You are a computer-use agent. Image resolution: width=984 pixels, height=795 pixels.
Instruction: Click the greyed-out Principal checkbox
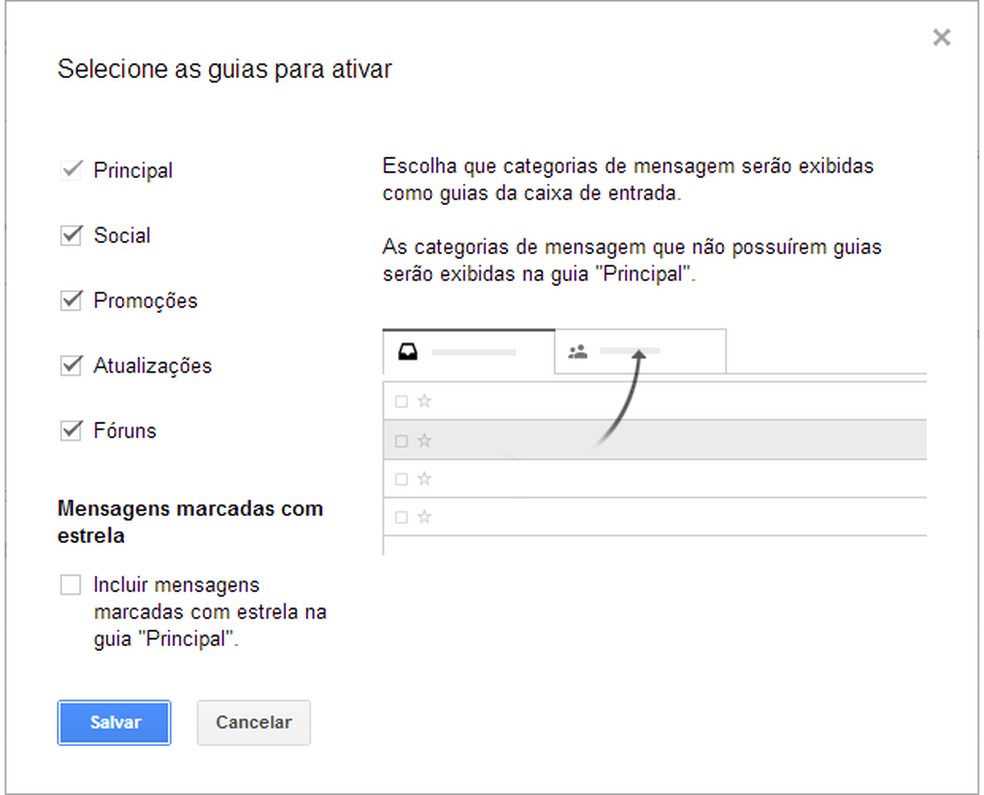71,170
